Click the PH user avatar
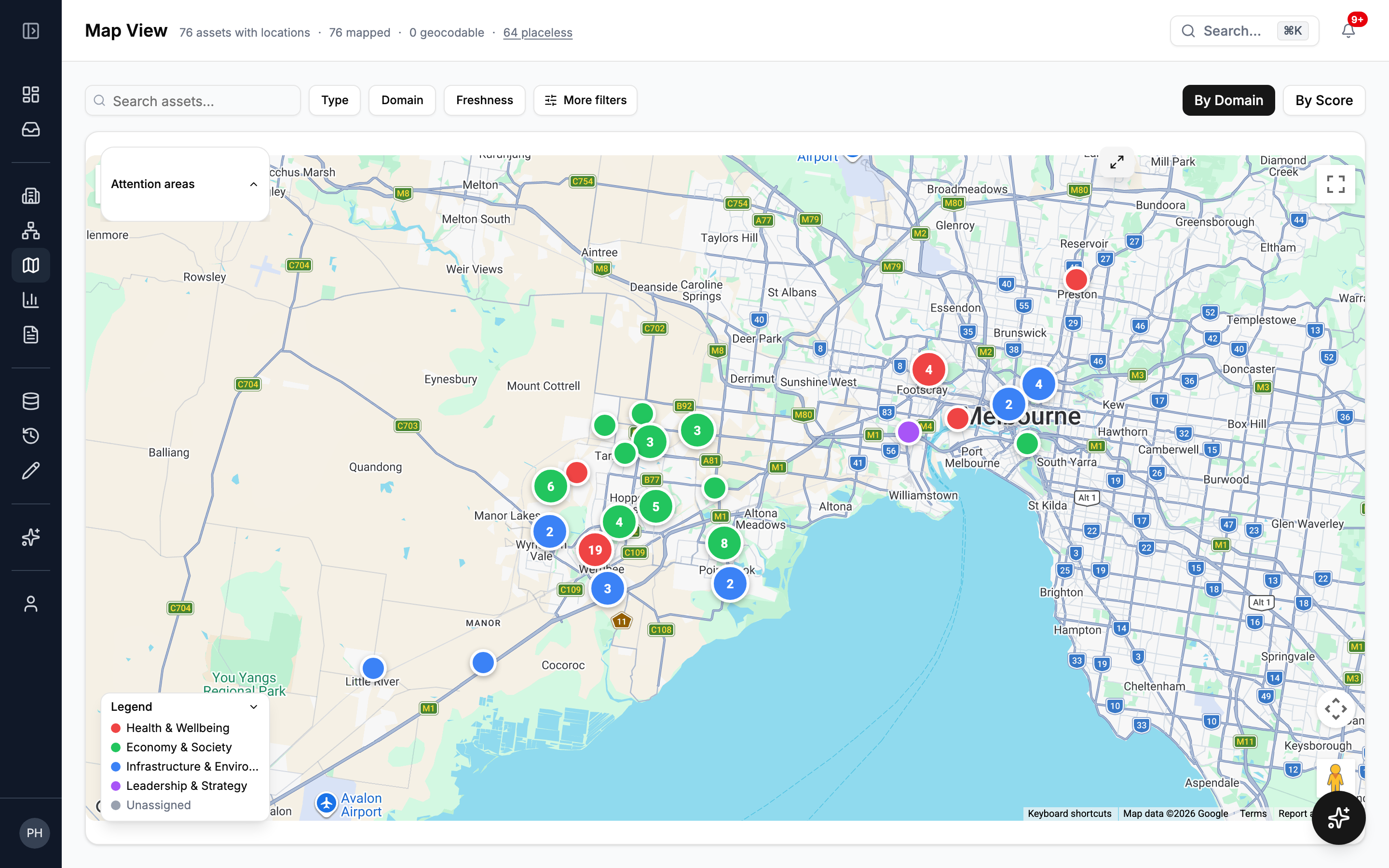This screenshot has height=868, width=1389. (34, 832)
